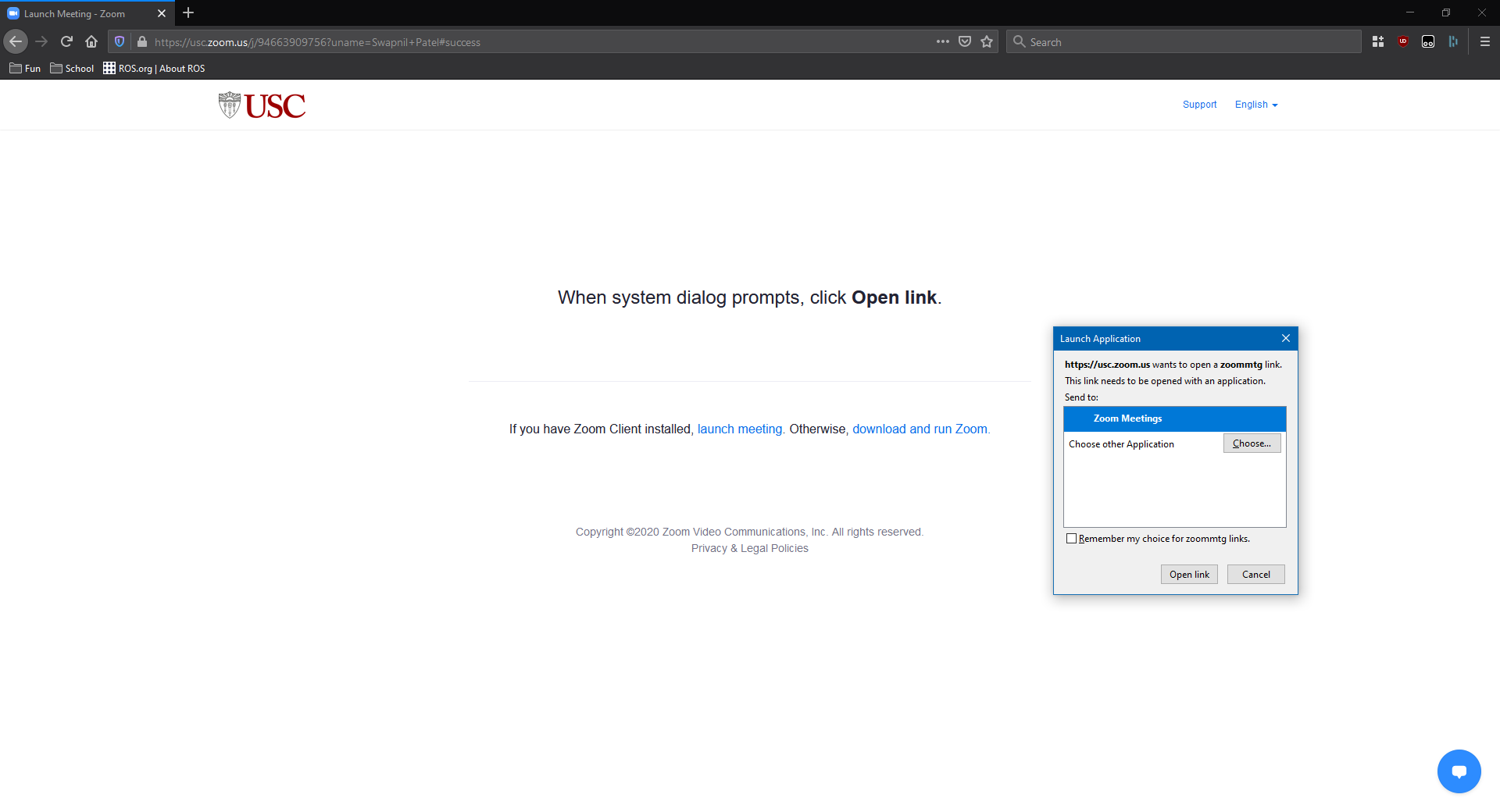Image resolution: width=1500 pixels, height=812 pixels.
Task: Close the Launch Application dialog
Action: [1285, 338]
